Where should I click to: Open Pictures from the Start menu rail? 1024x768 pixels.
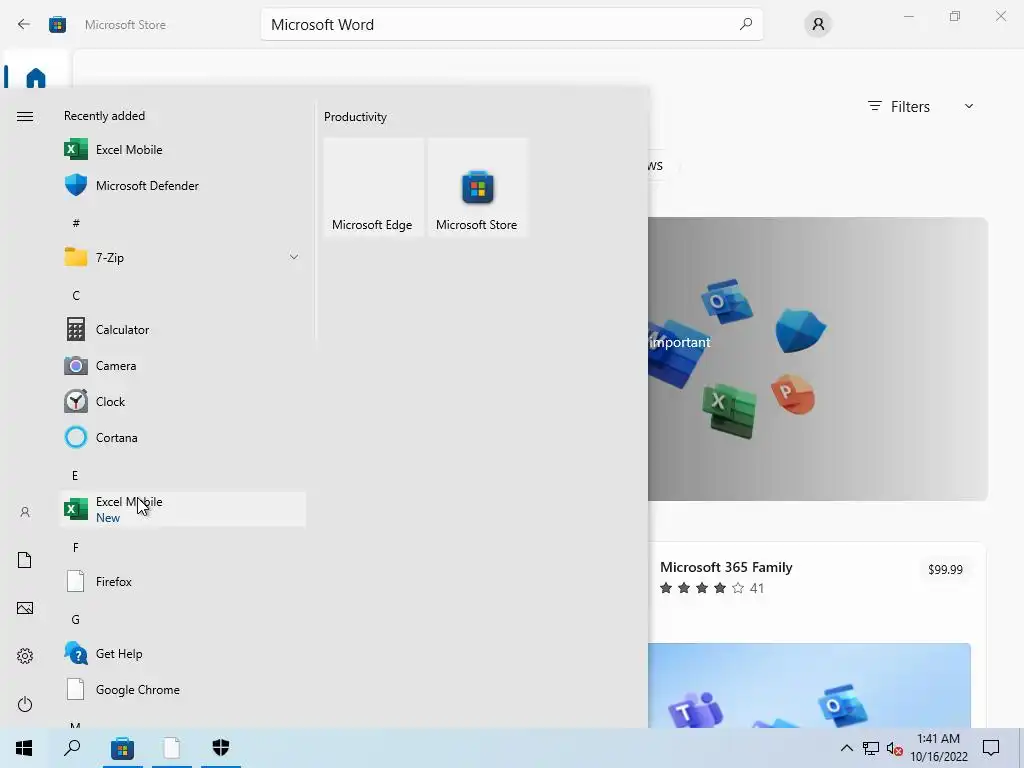(x=25, y=608)
